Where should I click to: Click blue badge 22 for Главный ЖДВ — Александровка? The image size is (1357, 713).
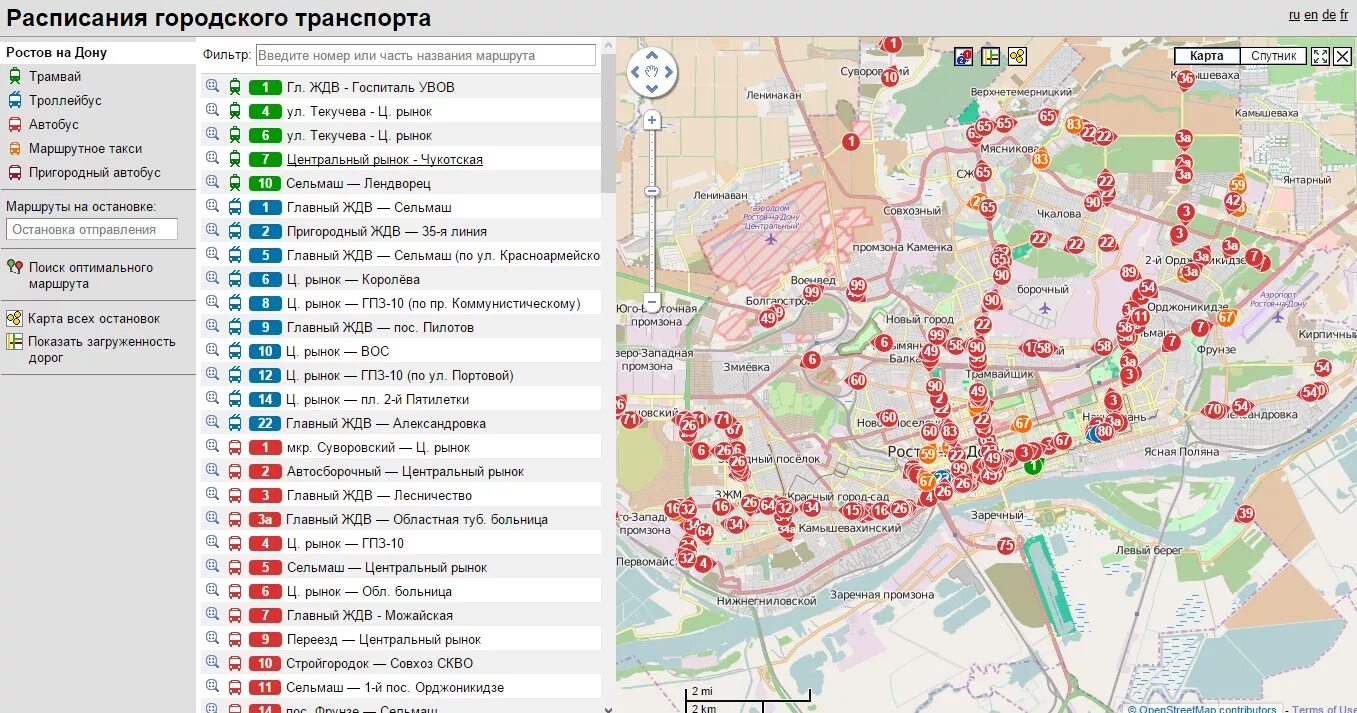click(x=265, y=423)
